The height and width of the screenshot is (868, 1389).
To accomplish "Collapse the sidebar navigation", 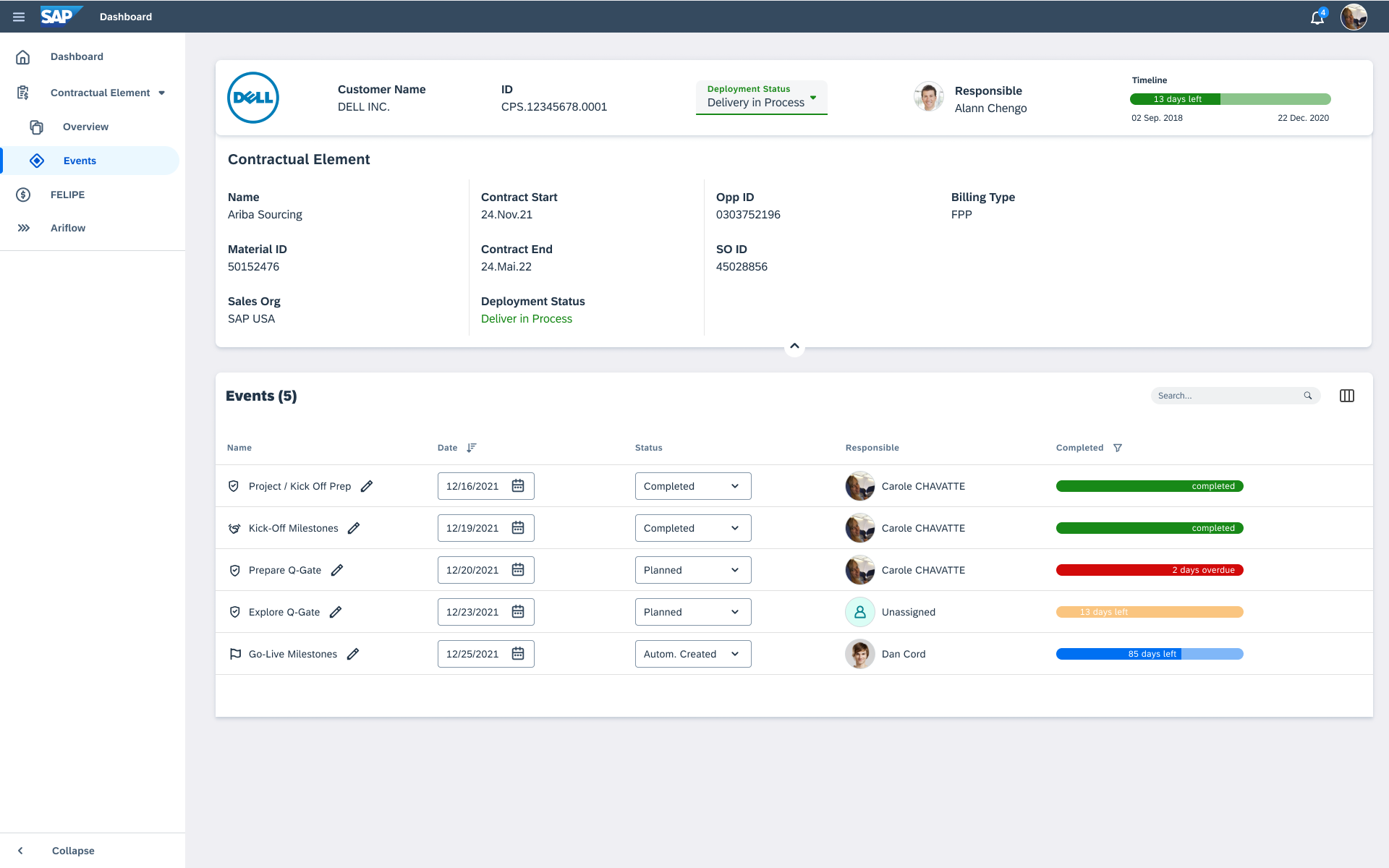I will (72, 851).
